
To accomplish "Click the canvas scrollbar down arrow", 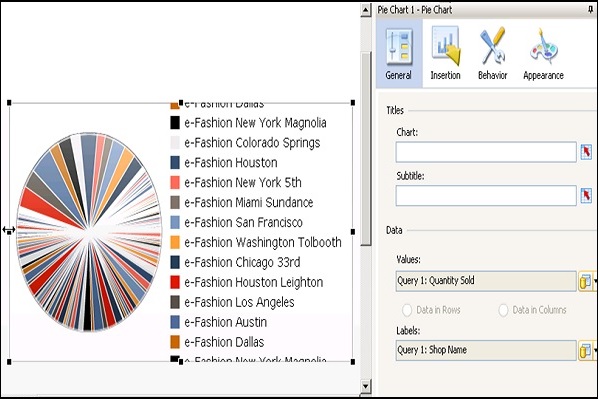I will point(365,386).
